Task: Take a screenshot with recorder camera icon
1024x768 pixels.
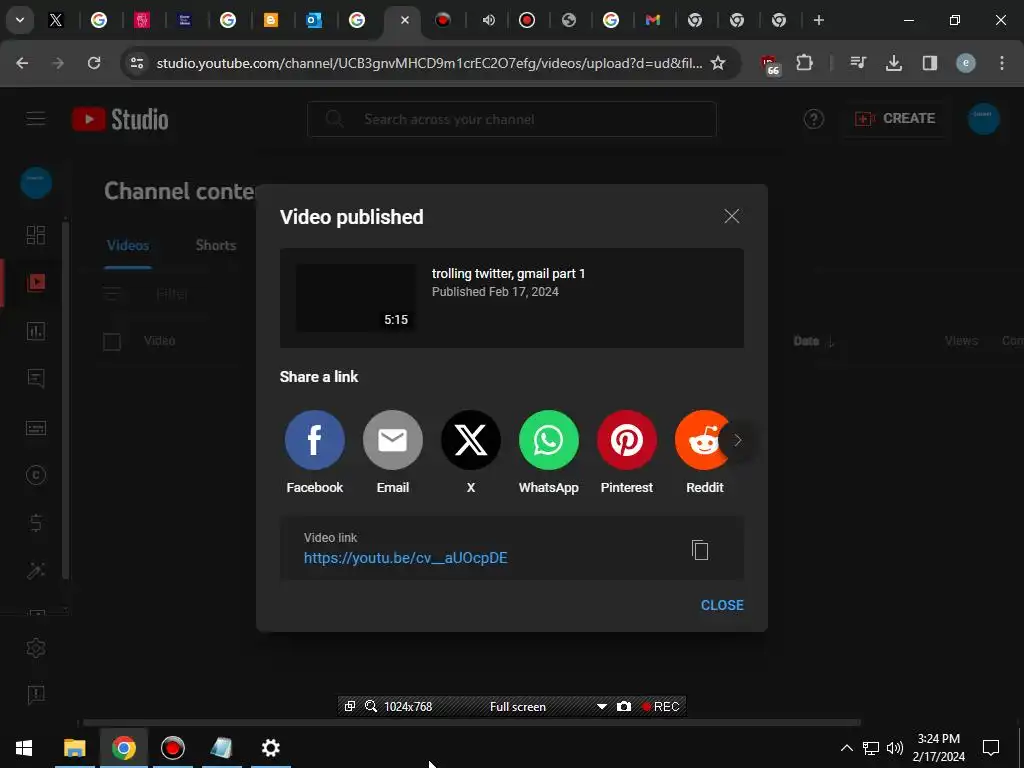Action: [x=624, y=707]
